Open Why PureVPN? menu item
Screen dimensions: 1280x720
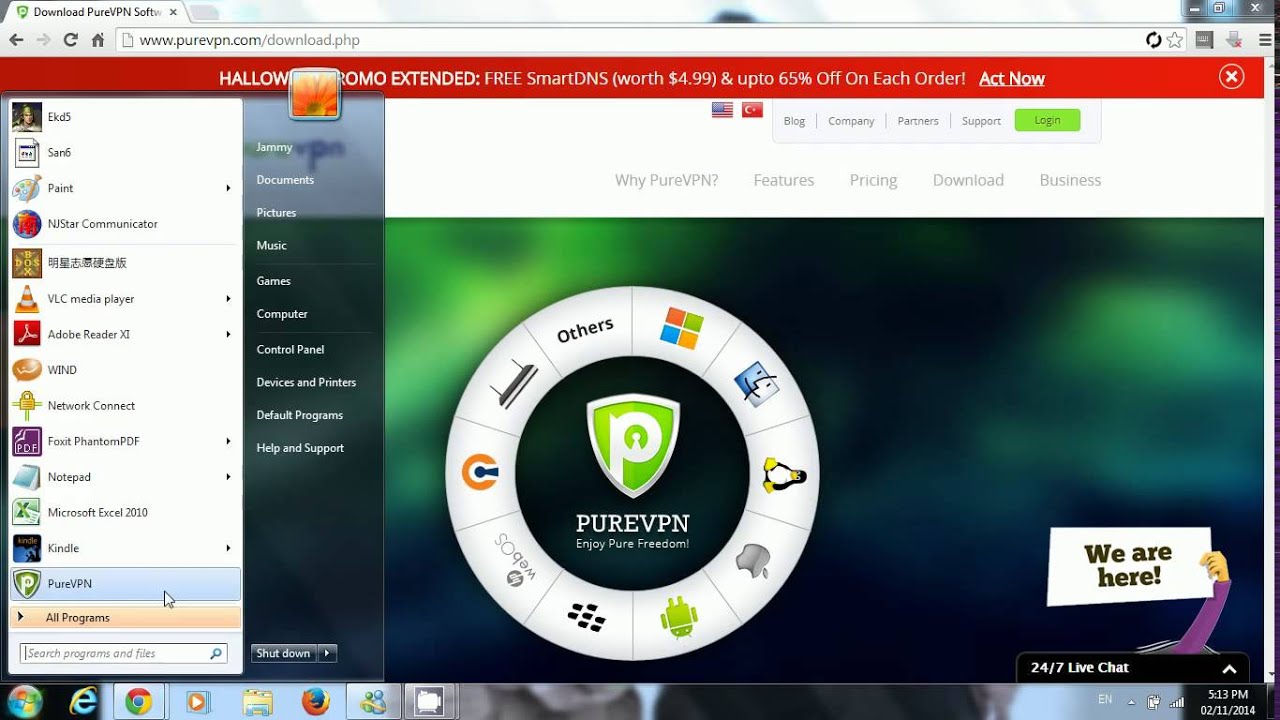click(x=666, y=180)
